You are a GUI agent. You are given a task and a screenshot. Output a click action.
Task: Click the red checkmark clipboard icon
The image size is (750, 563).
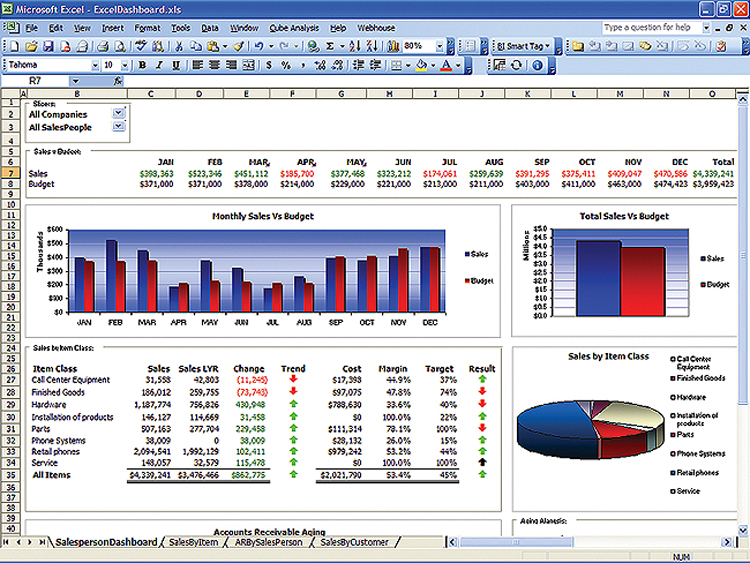click(721, 46)
